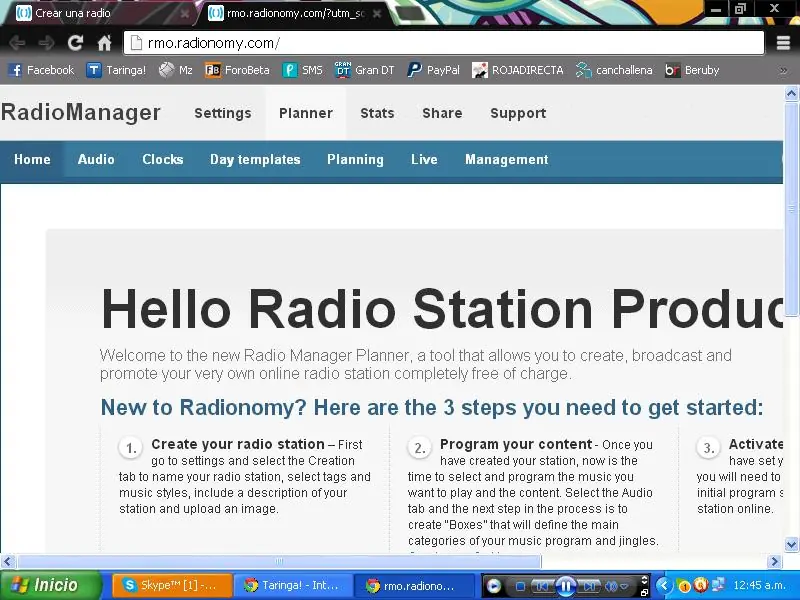The image size is (800, 600).
Task: Close the rmo.radionomy.com tab
Action: tap(377, 14)
